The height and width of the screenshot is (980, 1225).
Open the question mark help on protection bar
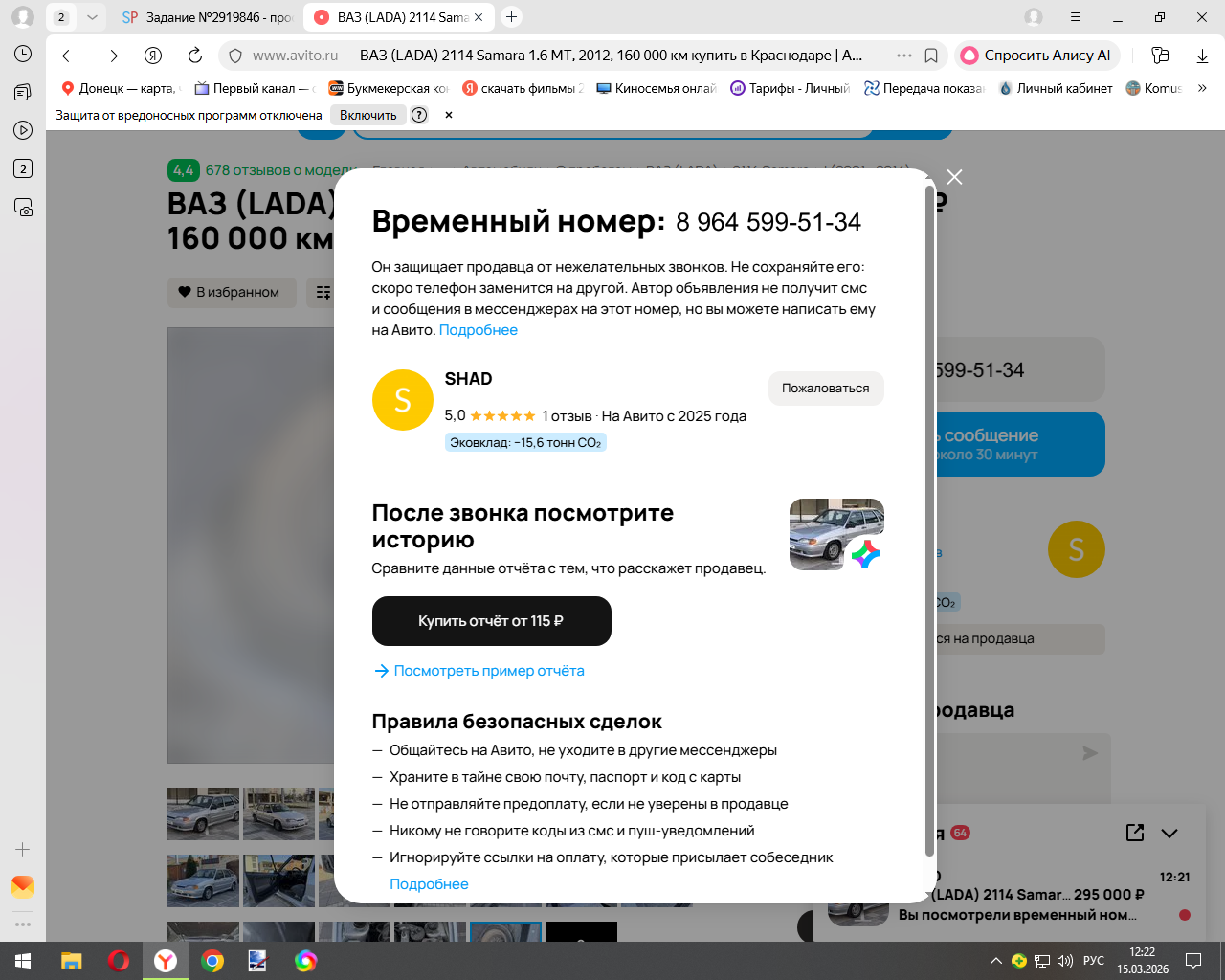(x=419, y=115)
